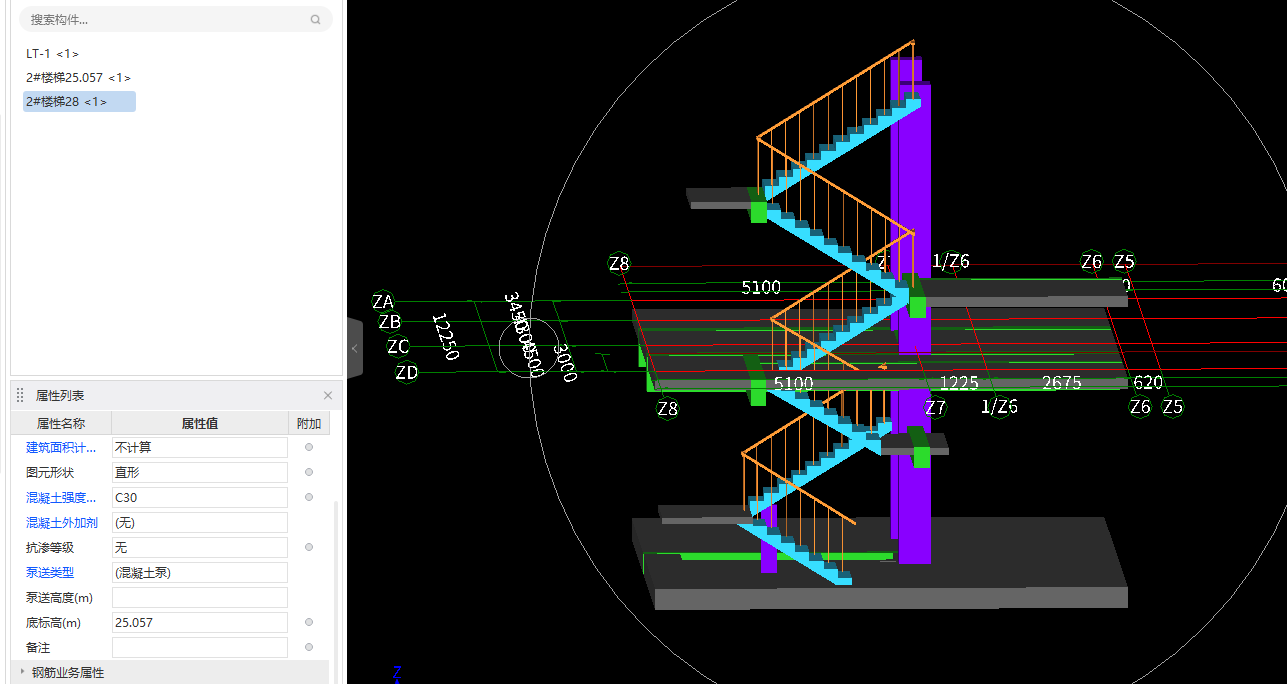Viewport: 1287px width, 684px height.
Task: Click axis label ZD in viewport
Action: tap(406, 373)
